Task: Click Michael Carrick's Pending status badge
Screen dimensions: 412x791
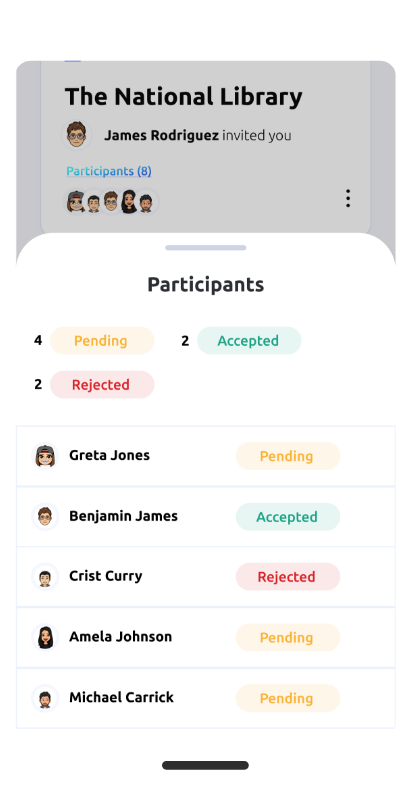Action: pyautogui.click(x=288, y=698)
